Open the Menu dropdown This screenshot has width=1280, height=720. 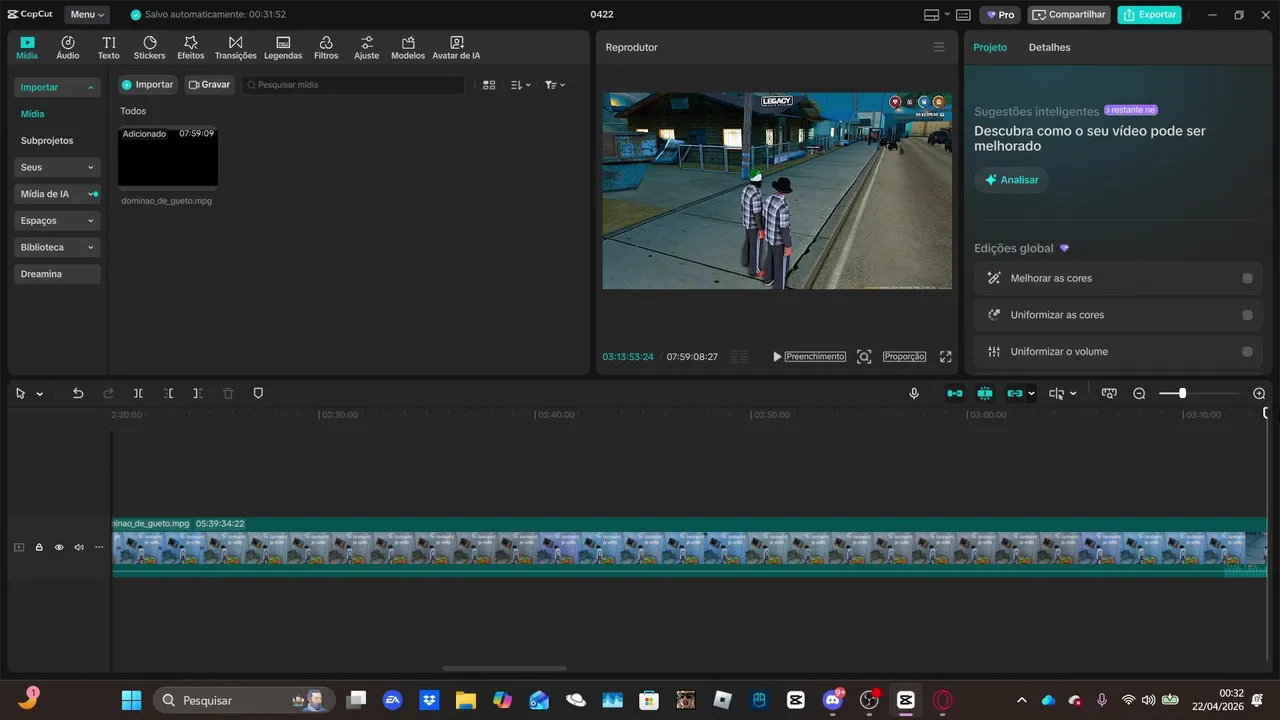(x=88, y=15)
